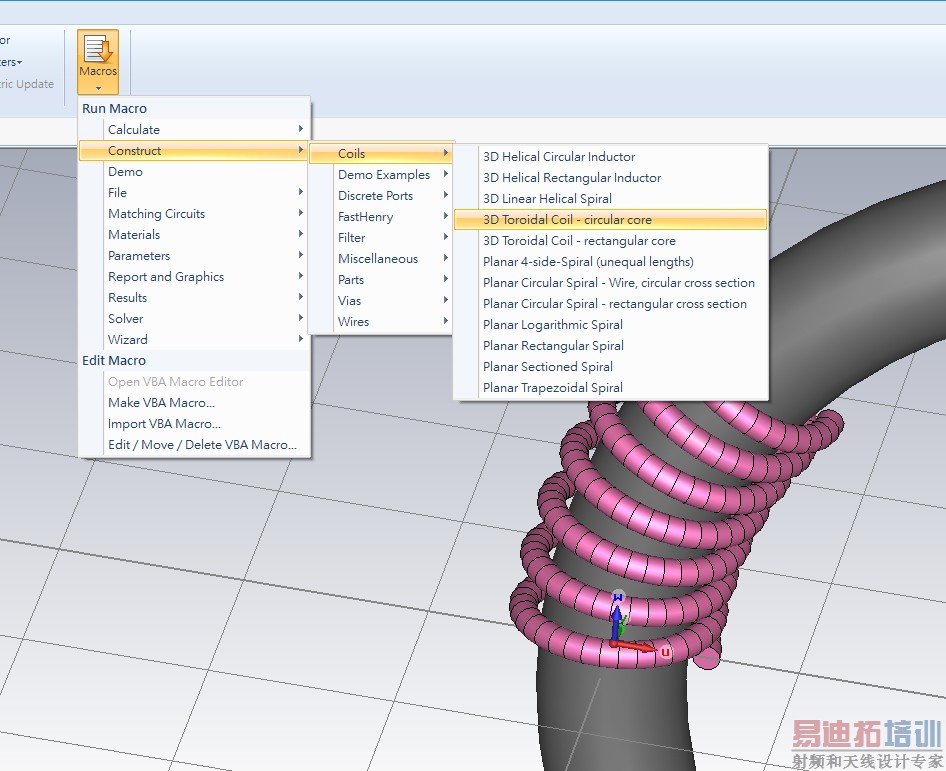Run 3D Toroidal Coil - circular core
946x771 pixels.
tap(611, 220)
